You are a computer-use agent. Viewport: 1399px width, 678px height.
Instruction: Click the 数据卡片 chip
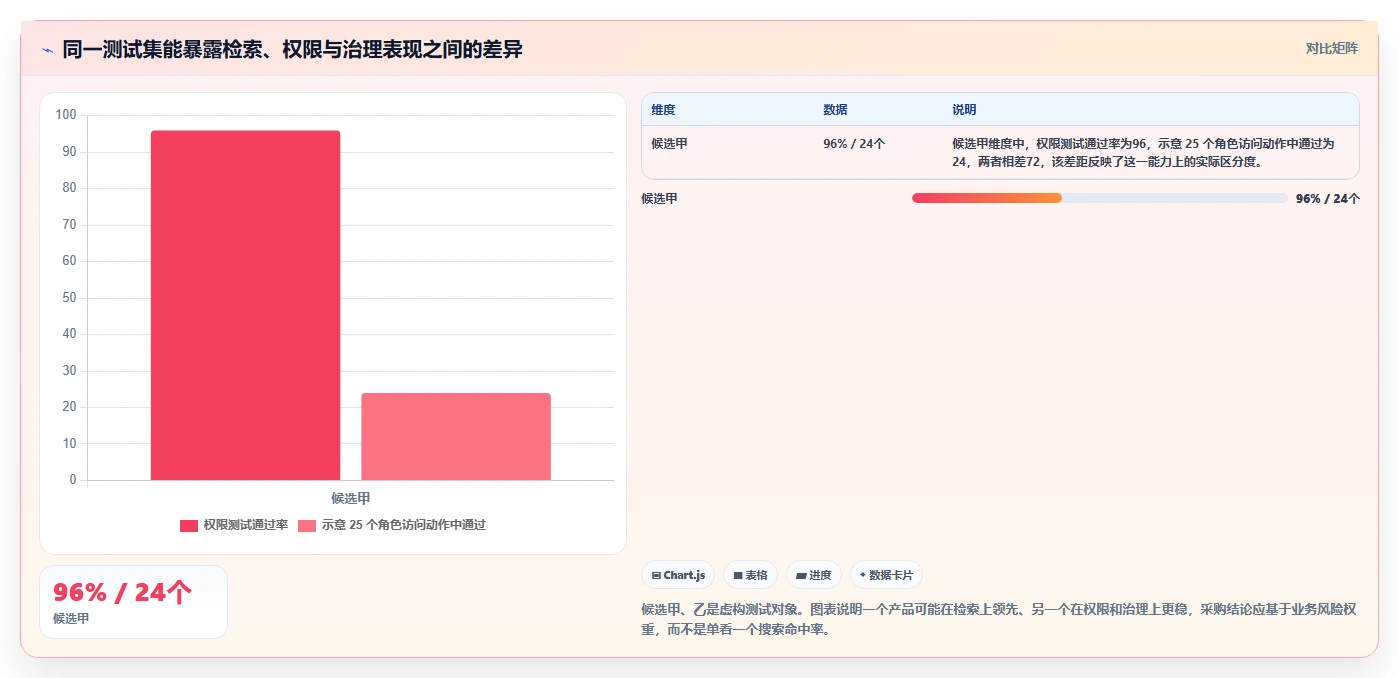click(x=886, y=575)
